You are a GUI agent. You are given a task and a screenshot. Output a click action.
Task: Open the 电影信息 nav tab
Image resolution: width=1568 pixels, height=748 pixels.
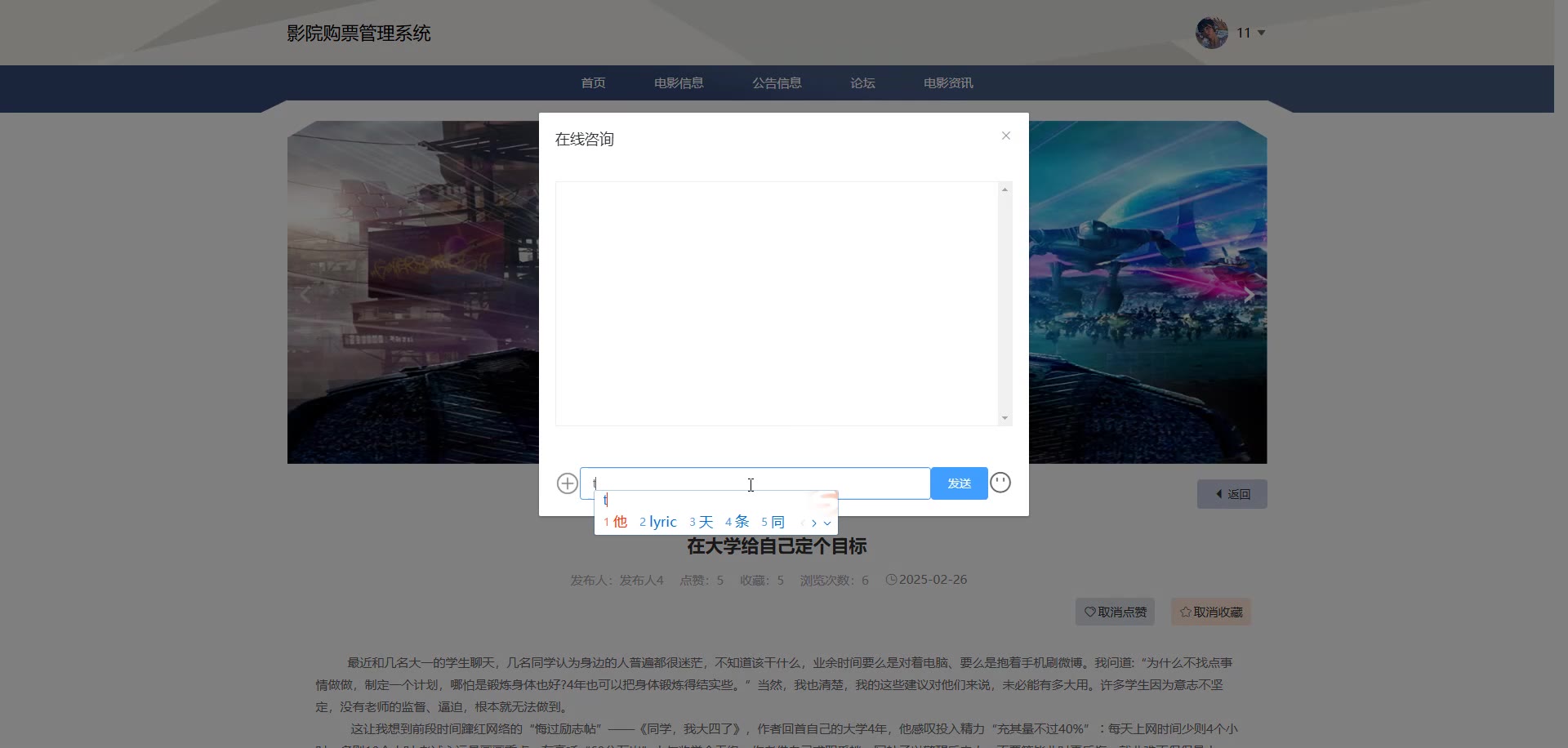pyautogui.click(x=679, y=82)
